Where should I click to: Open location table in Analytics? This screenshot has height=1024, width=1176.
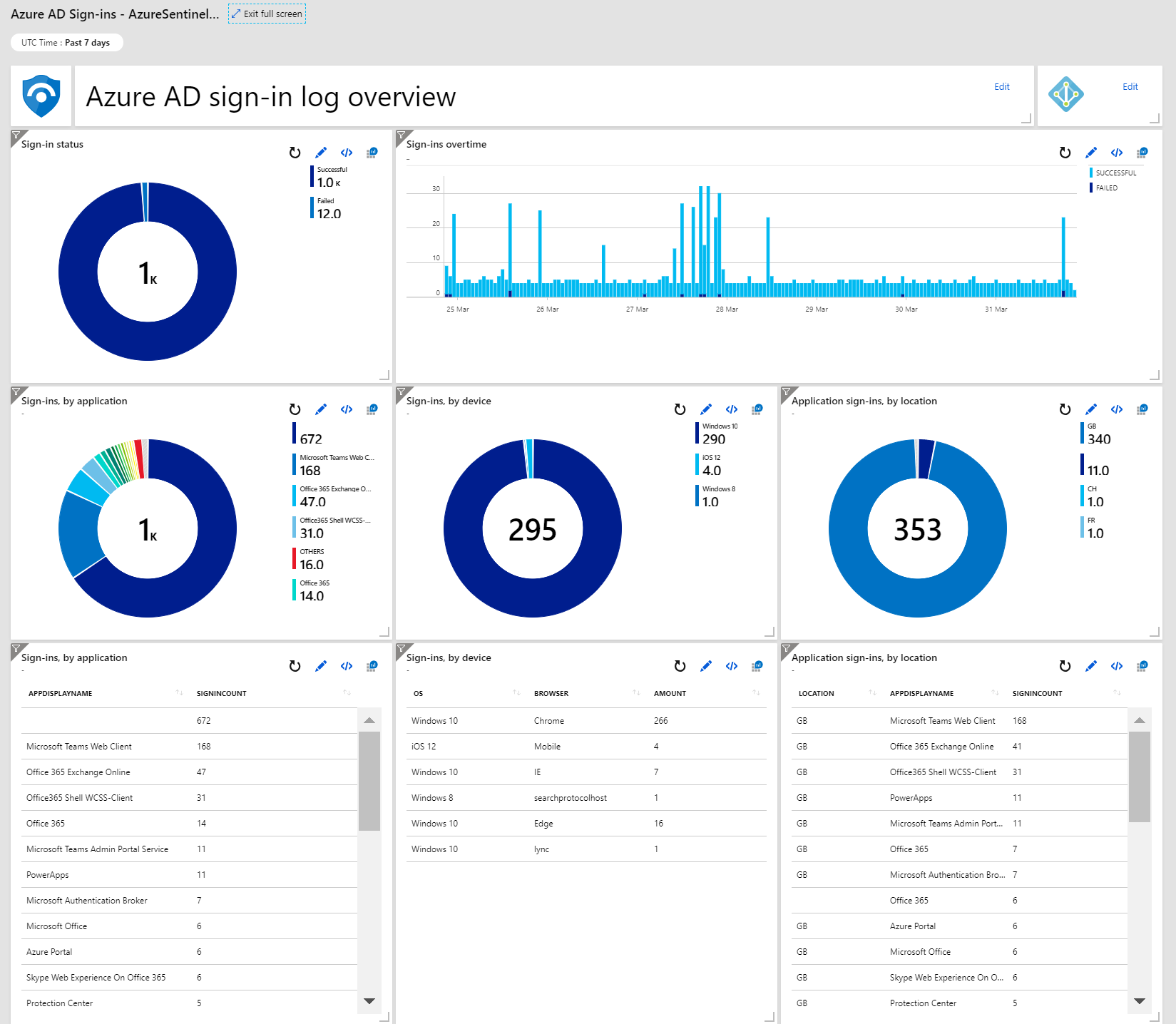coord(1142,666)
